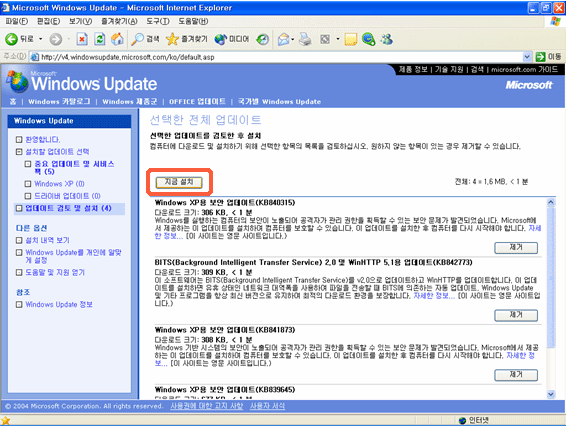Click 기술 지원 in the top black bar
Screen dimensions: 566x427
point(449,69)
